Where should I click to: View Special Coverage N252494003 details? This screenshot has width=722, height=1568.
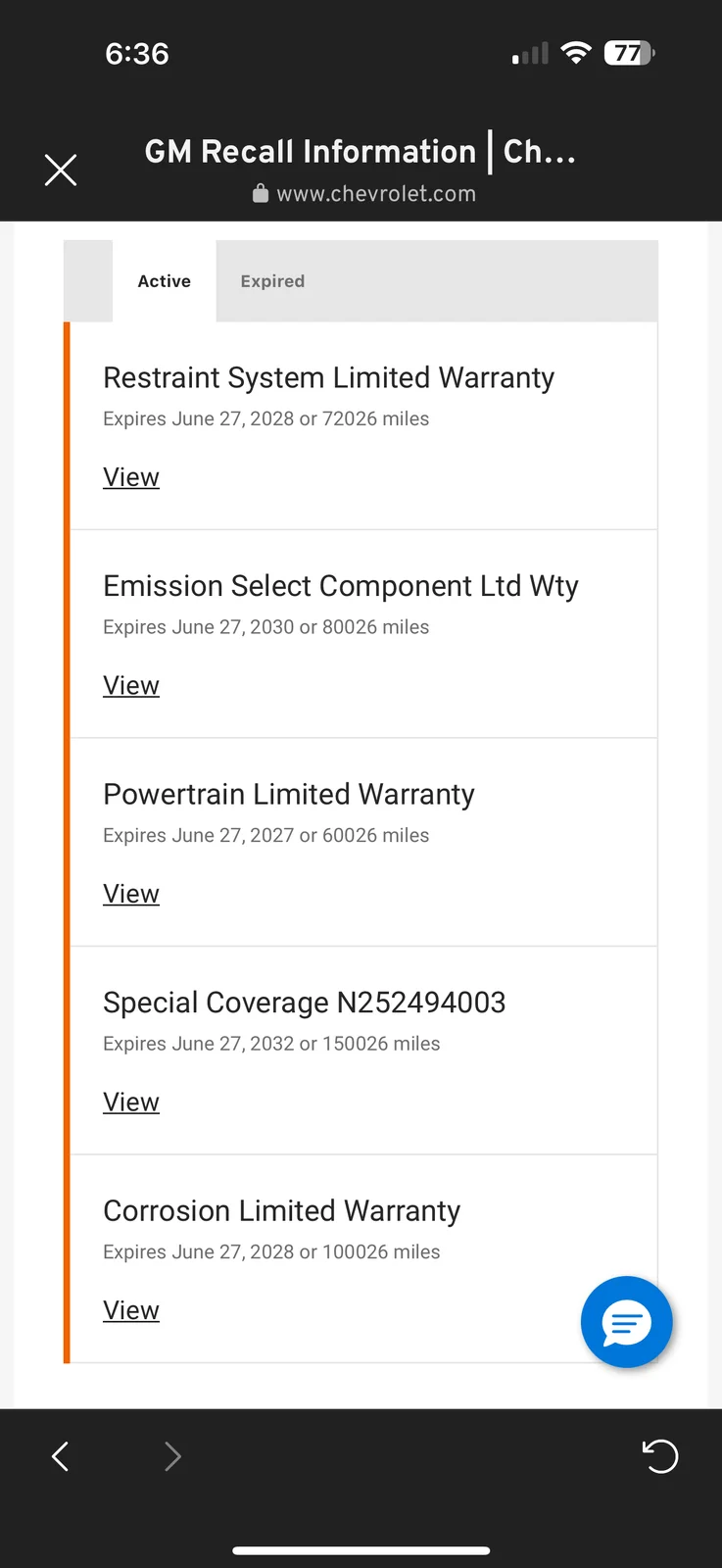pos(131,1102)
